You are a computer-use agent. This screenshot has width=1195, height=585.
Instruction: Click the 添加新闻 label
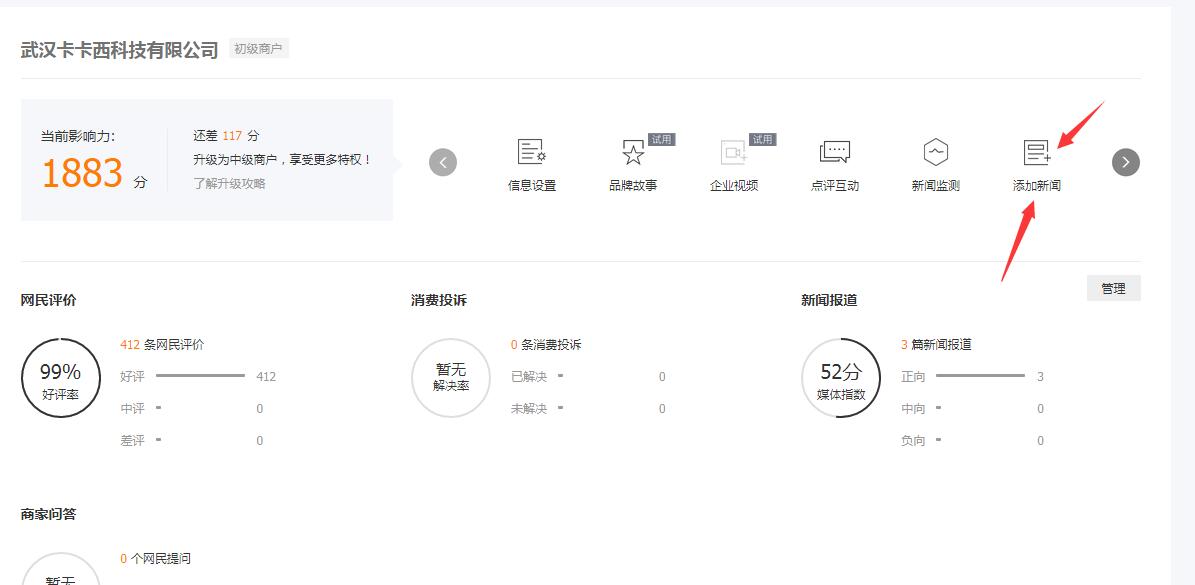point(1036,186)
